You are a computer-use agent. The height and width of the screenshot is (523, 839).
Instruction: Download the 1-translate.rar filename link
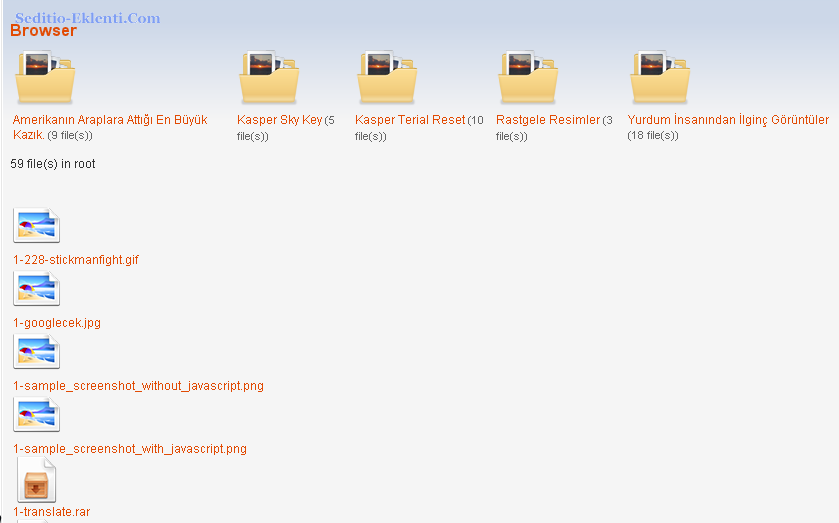coord(51,512)
